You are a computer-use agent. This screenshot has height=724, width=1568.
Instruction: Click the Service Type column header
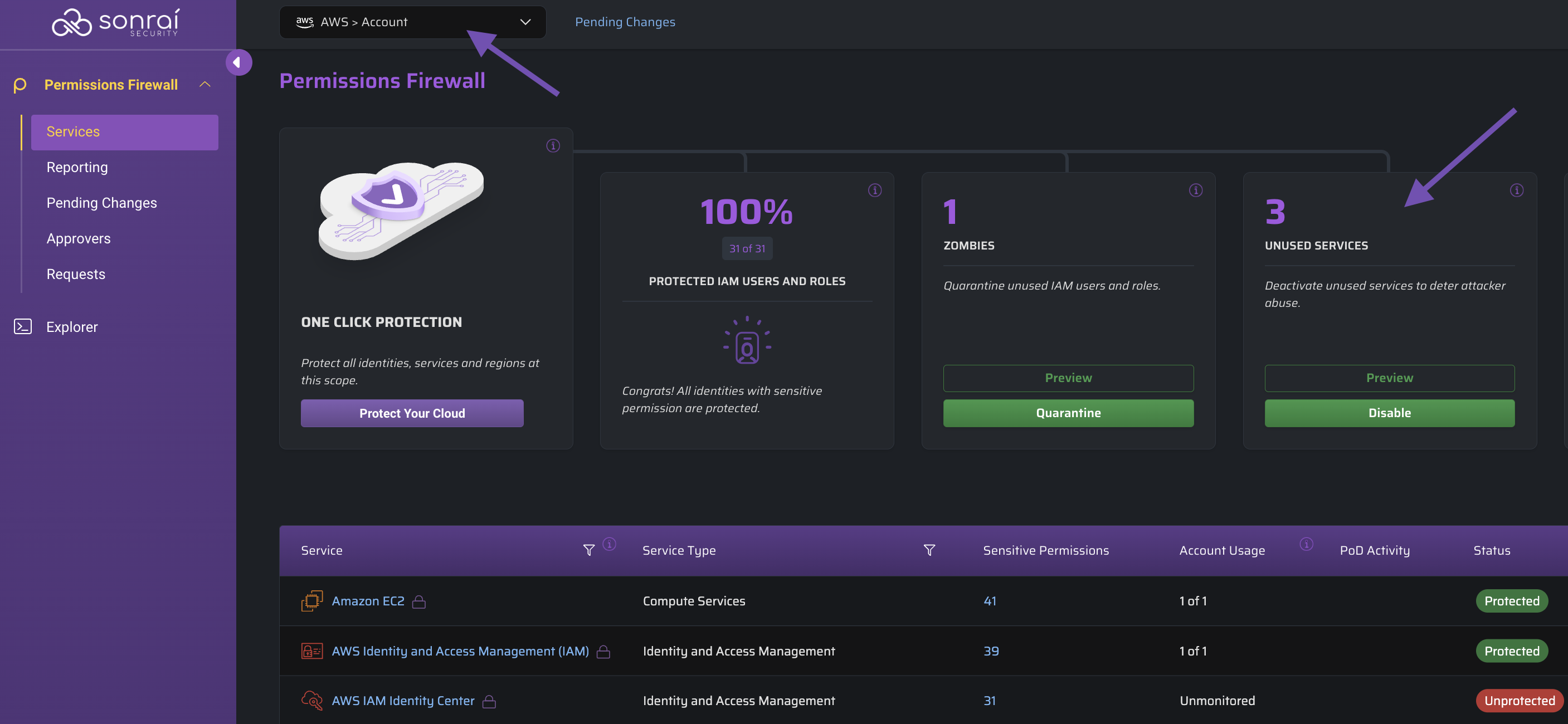coord(679,551)
